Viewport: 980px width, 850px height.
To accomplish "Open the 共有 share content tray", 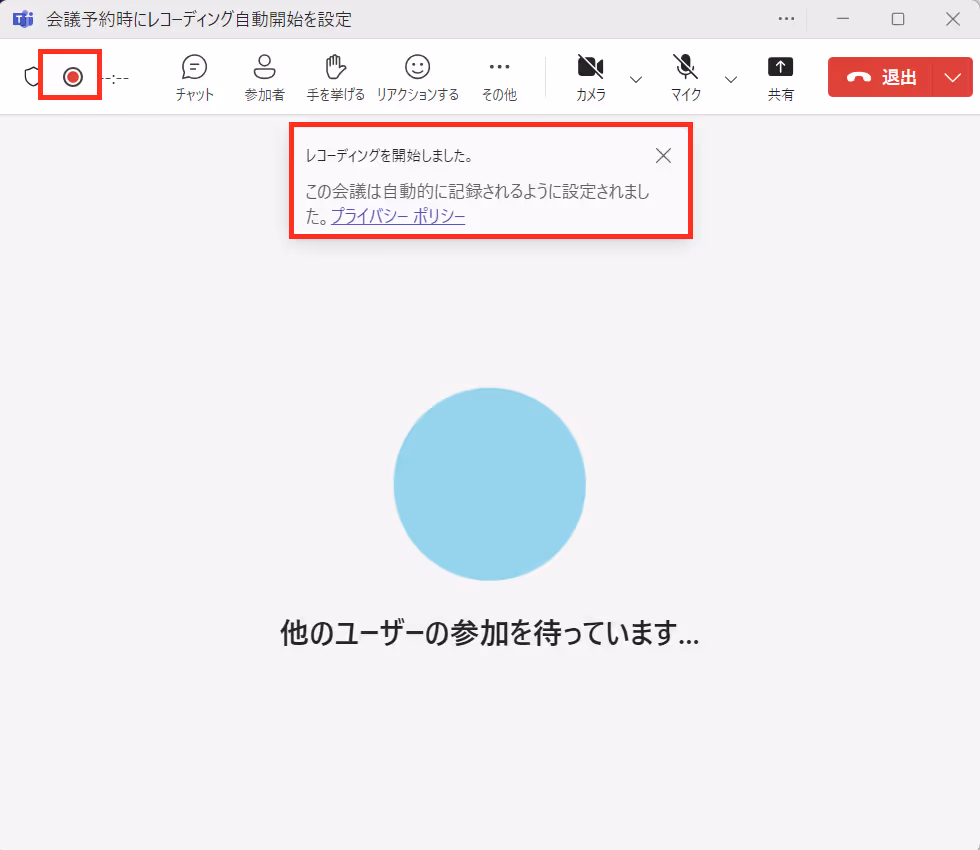I will pos(781,78).
